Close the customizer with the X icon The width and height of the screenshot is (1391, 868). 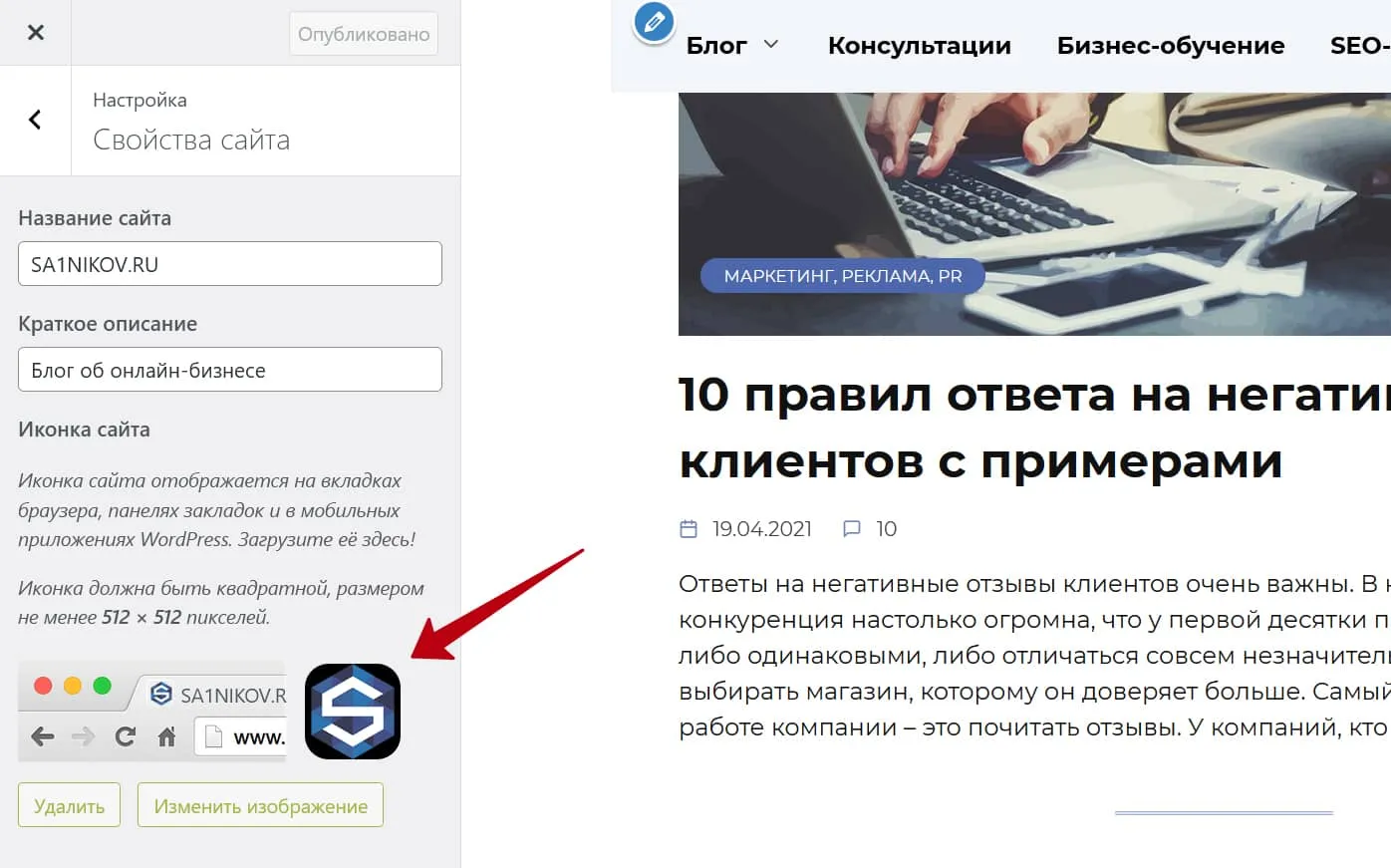tap(36, 33)
